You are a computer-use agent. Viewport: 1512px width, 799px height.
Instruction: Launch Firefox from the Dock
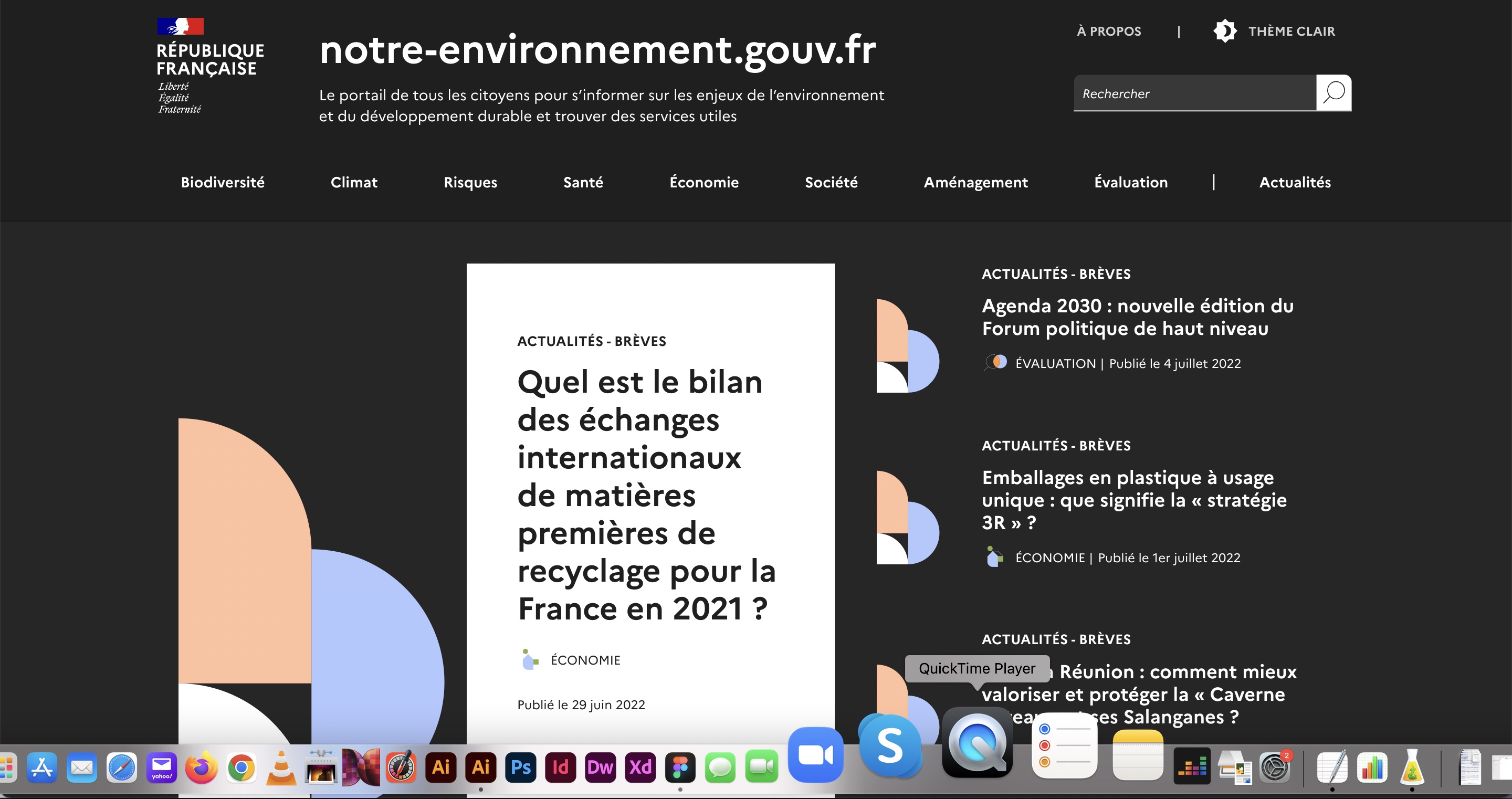(201, 766)
